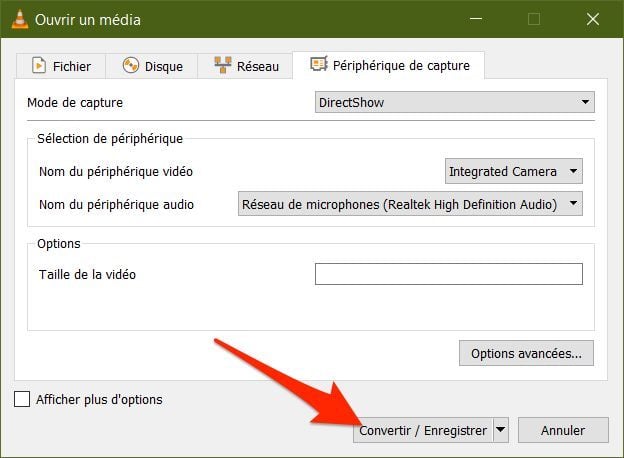Open Options avancées...
Screen dimensions: 624x458
(x=526, y=353)
